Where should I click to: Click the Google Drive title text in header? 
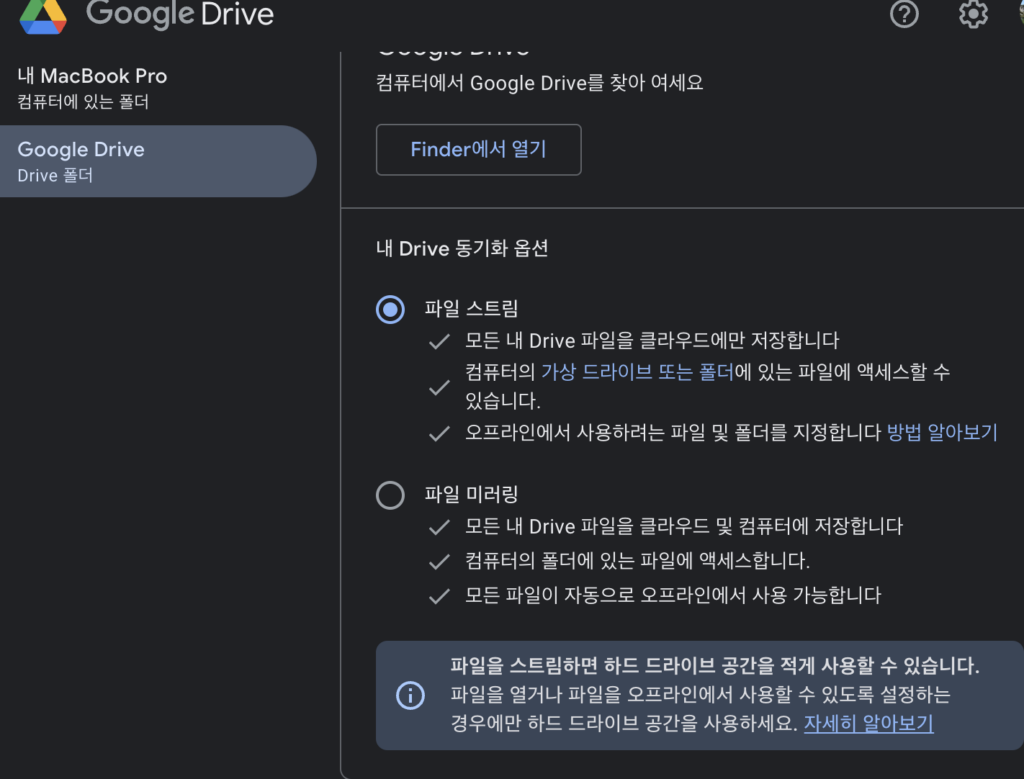tap(180, 14)
